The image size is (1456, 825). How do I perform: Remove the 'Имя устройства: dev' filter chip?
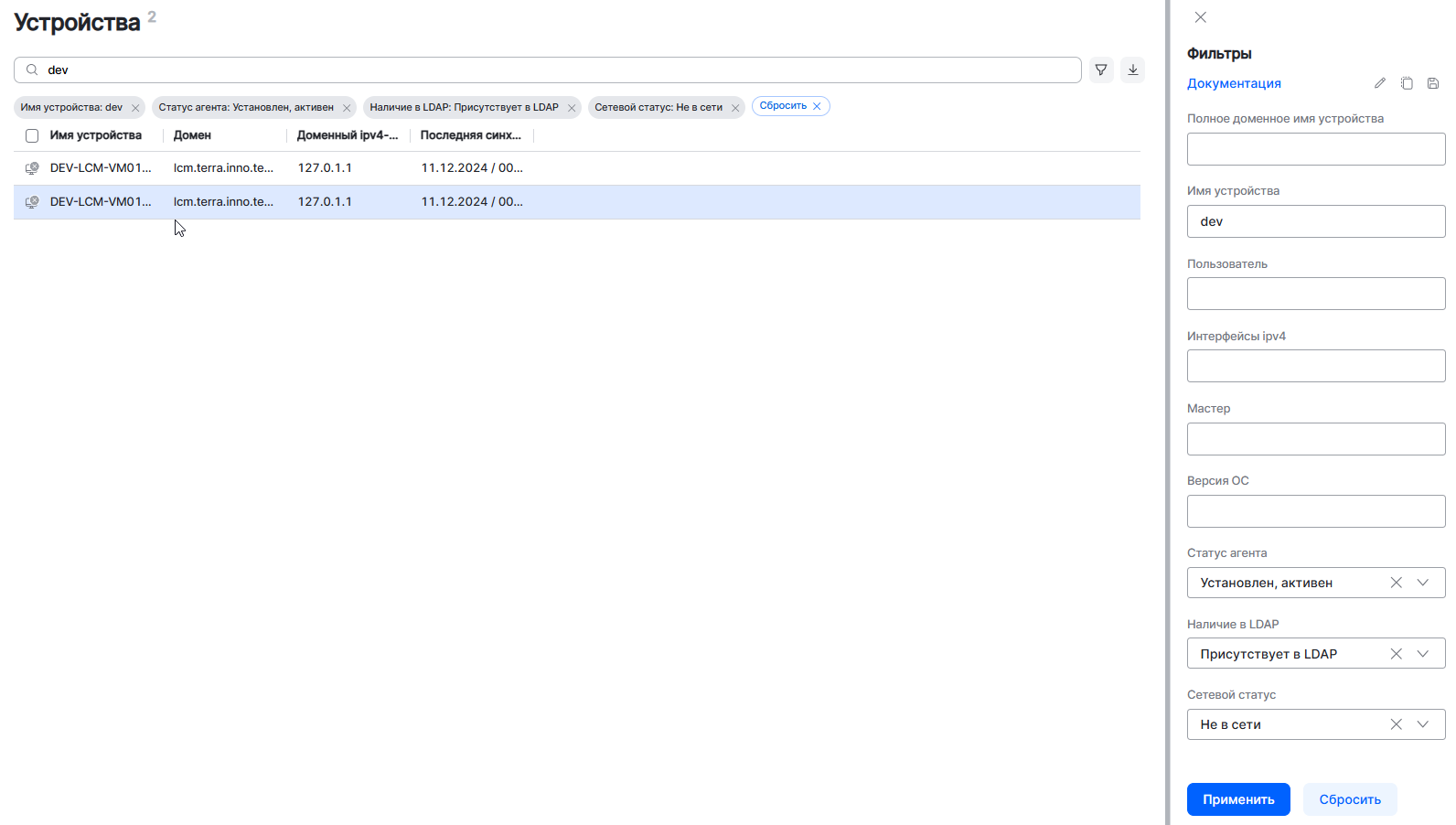pyautogui.click(x=135, y=108)
